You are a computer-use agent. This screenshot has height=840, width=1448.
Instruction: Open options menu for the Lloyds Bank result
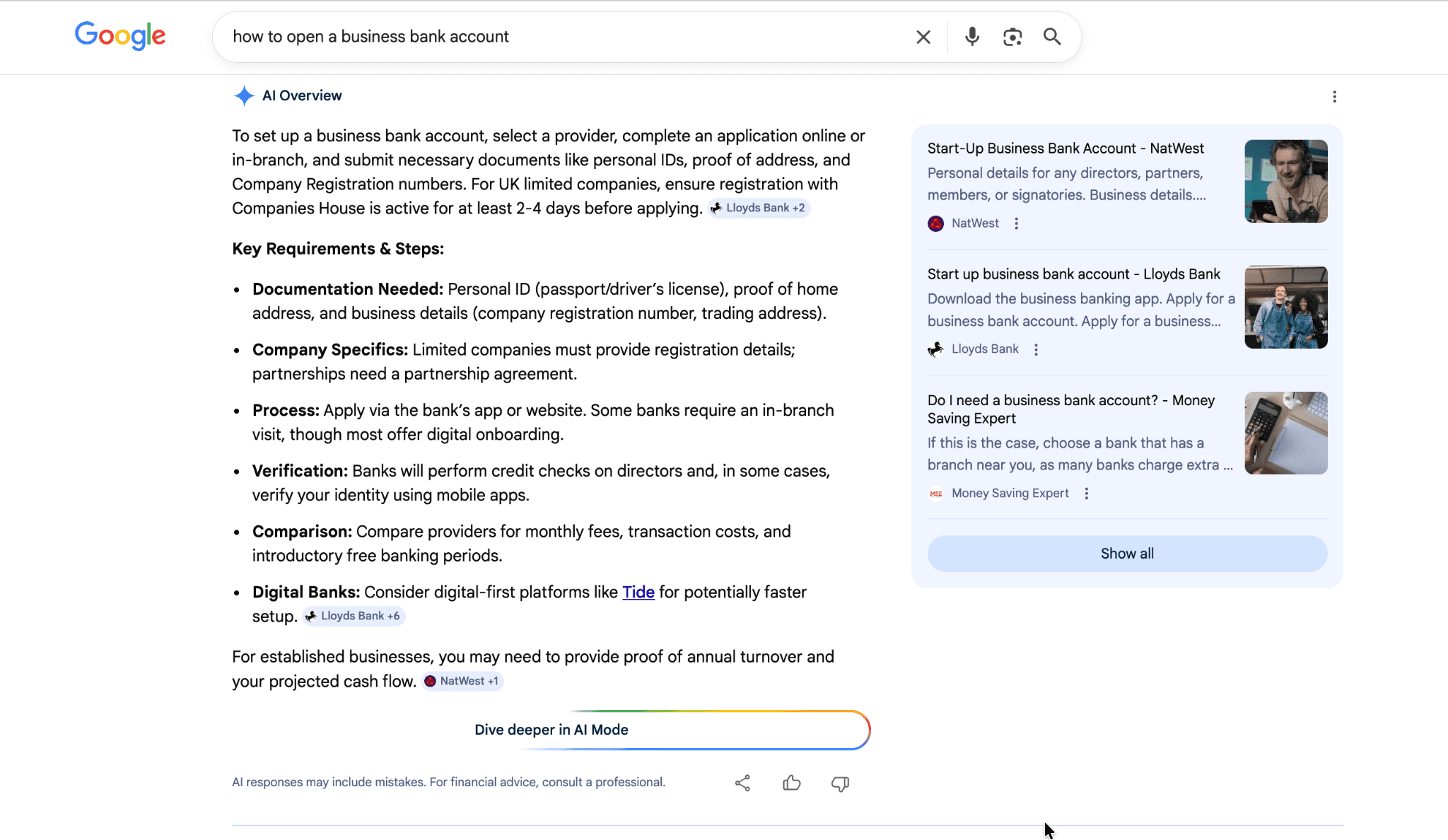point(1036,349)
